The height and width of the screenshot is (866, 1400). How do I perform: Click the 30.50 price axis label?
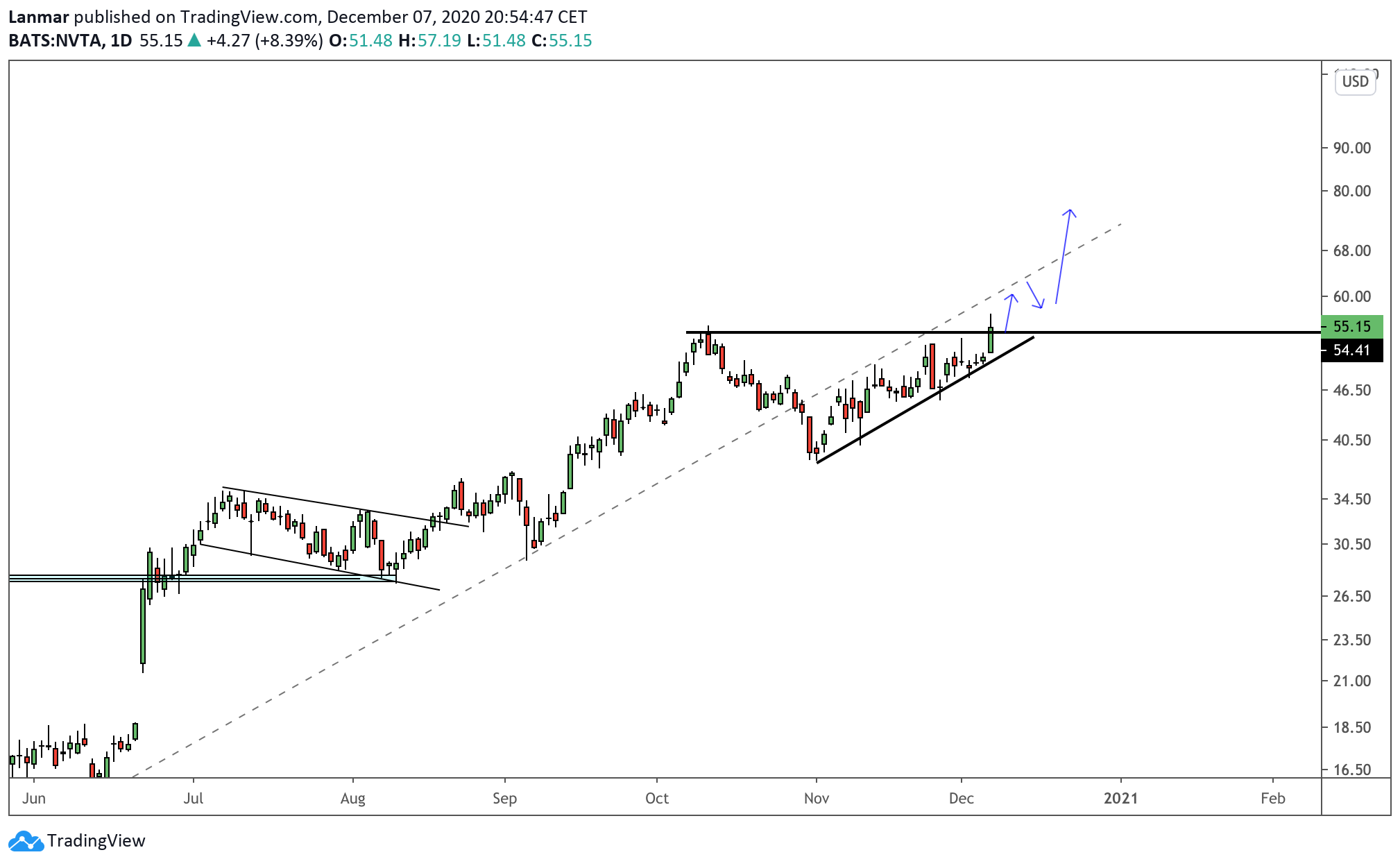[1352, 544]
